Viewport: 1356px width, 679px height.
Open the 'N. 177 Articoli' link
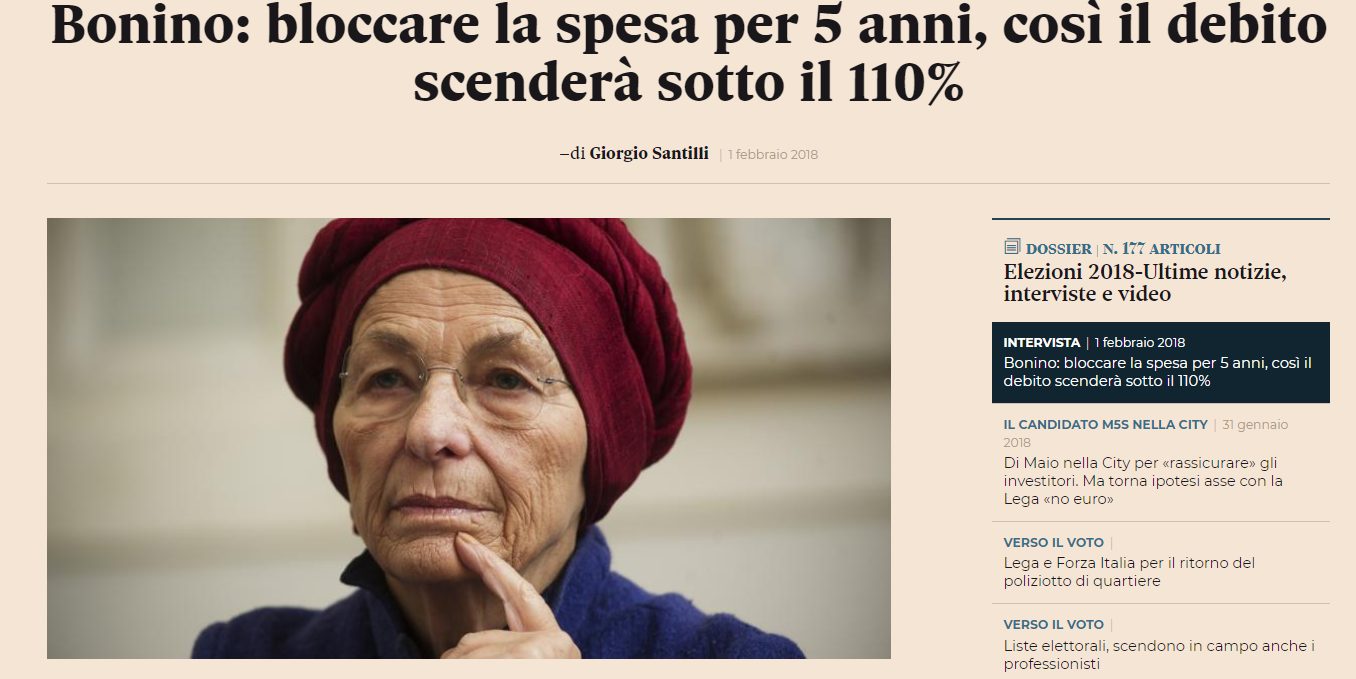coord(1161,249)
